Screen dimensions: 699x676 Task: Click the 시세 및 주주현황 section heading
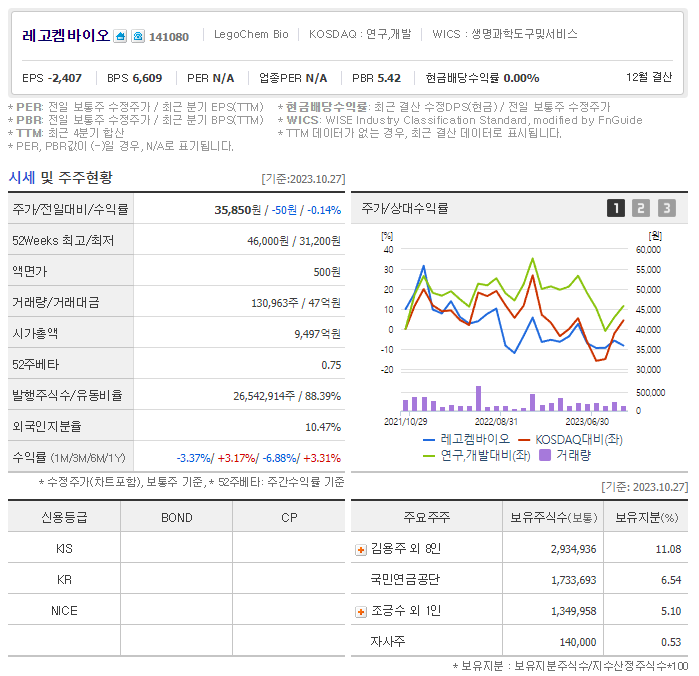pos(61,177)
